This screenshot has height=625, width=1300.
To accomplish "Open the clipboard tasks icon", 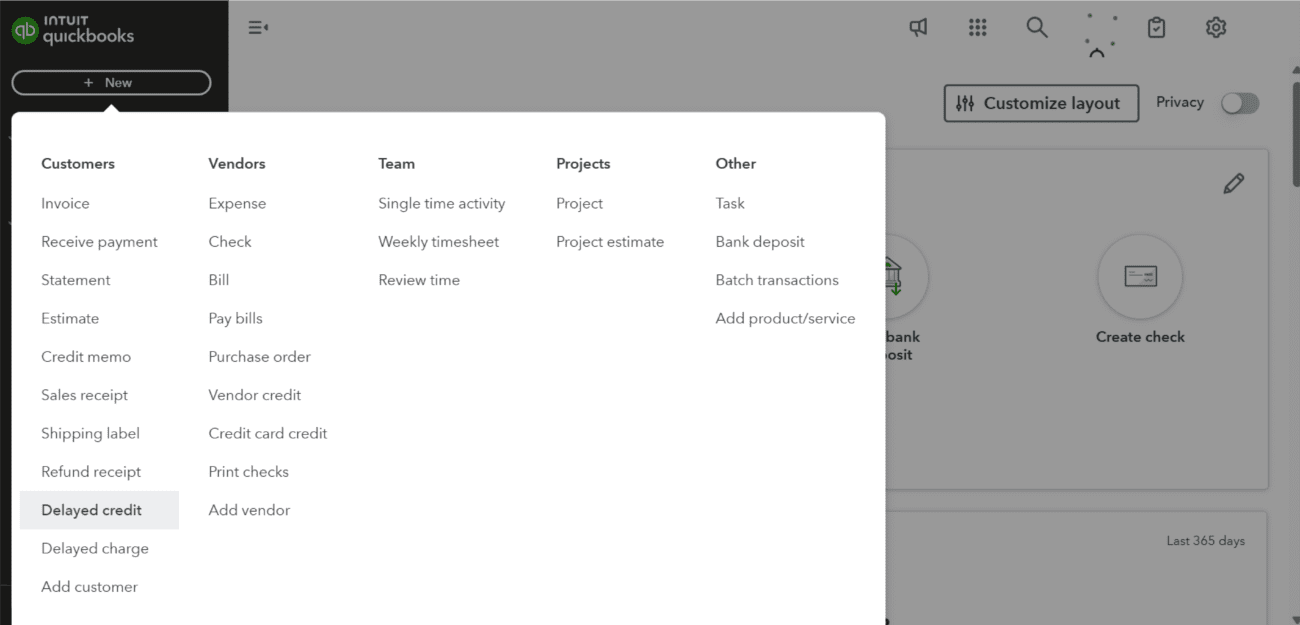I will point(1156,28).
